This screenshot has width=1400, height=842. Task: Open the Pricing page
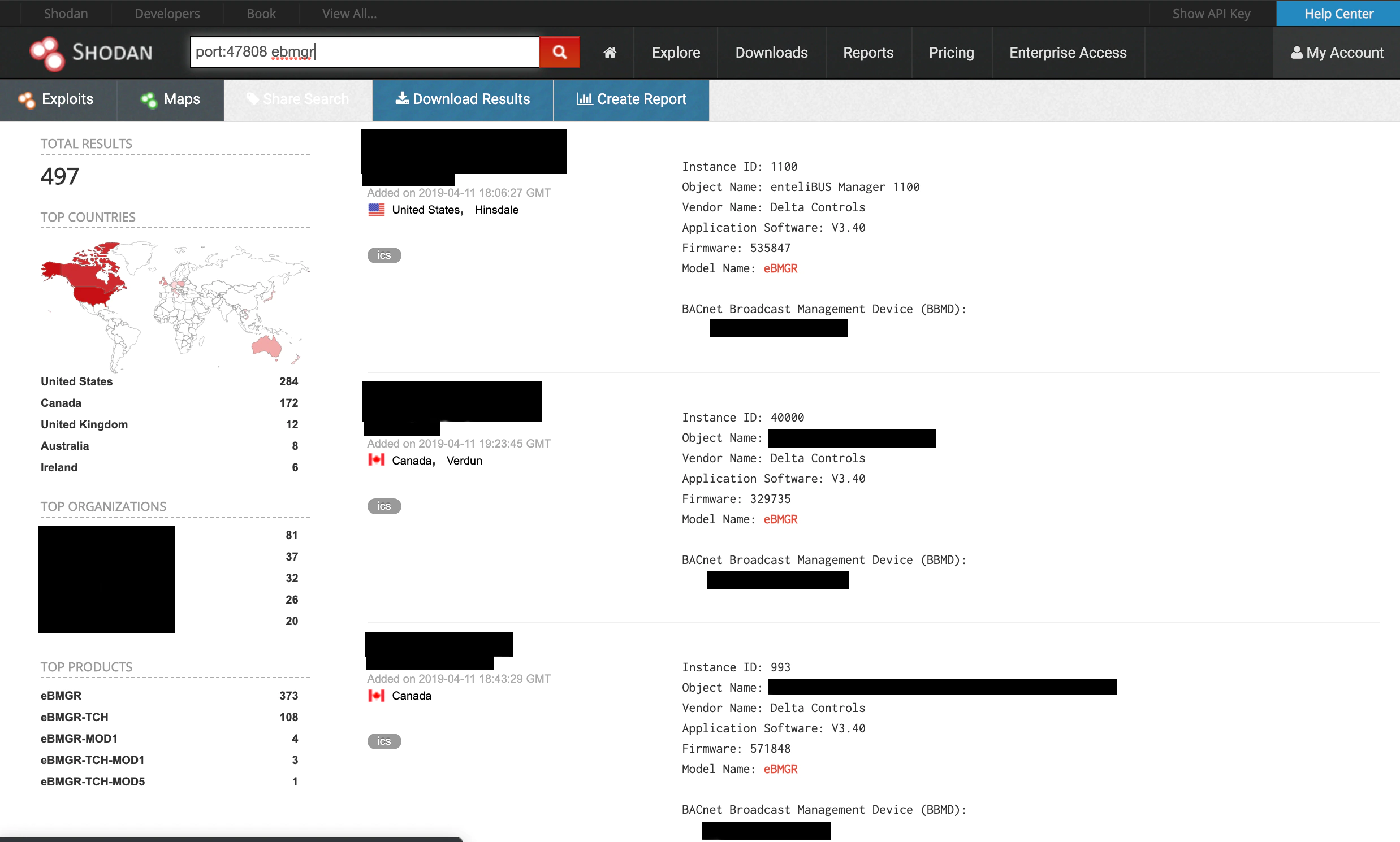point(951,53)
